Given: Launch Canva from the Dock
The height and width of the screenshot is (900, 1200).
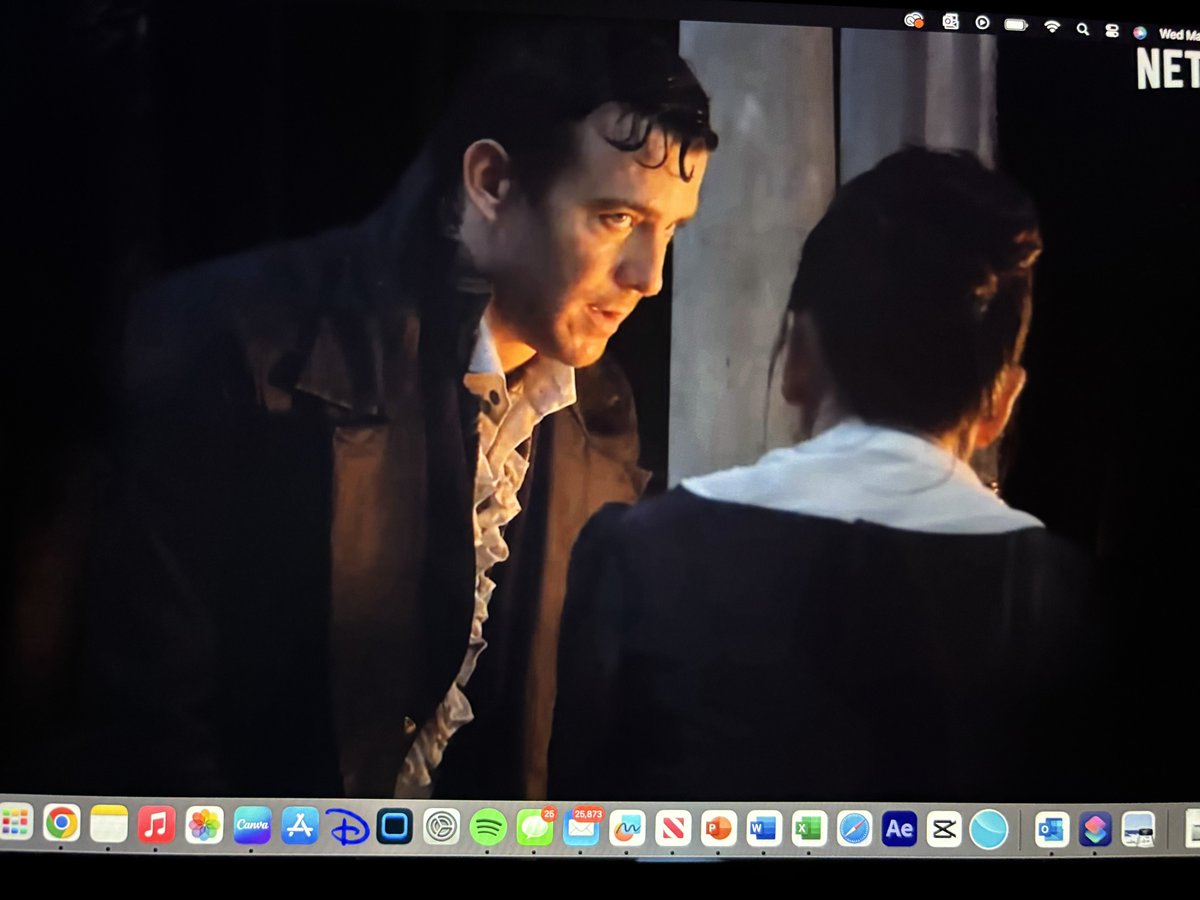Looking at the screenshot, I should pyautogui.click(x=252, y=826).
